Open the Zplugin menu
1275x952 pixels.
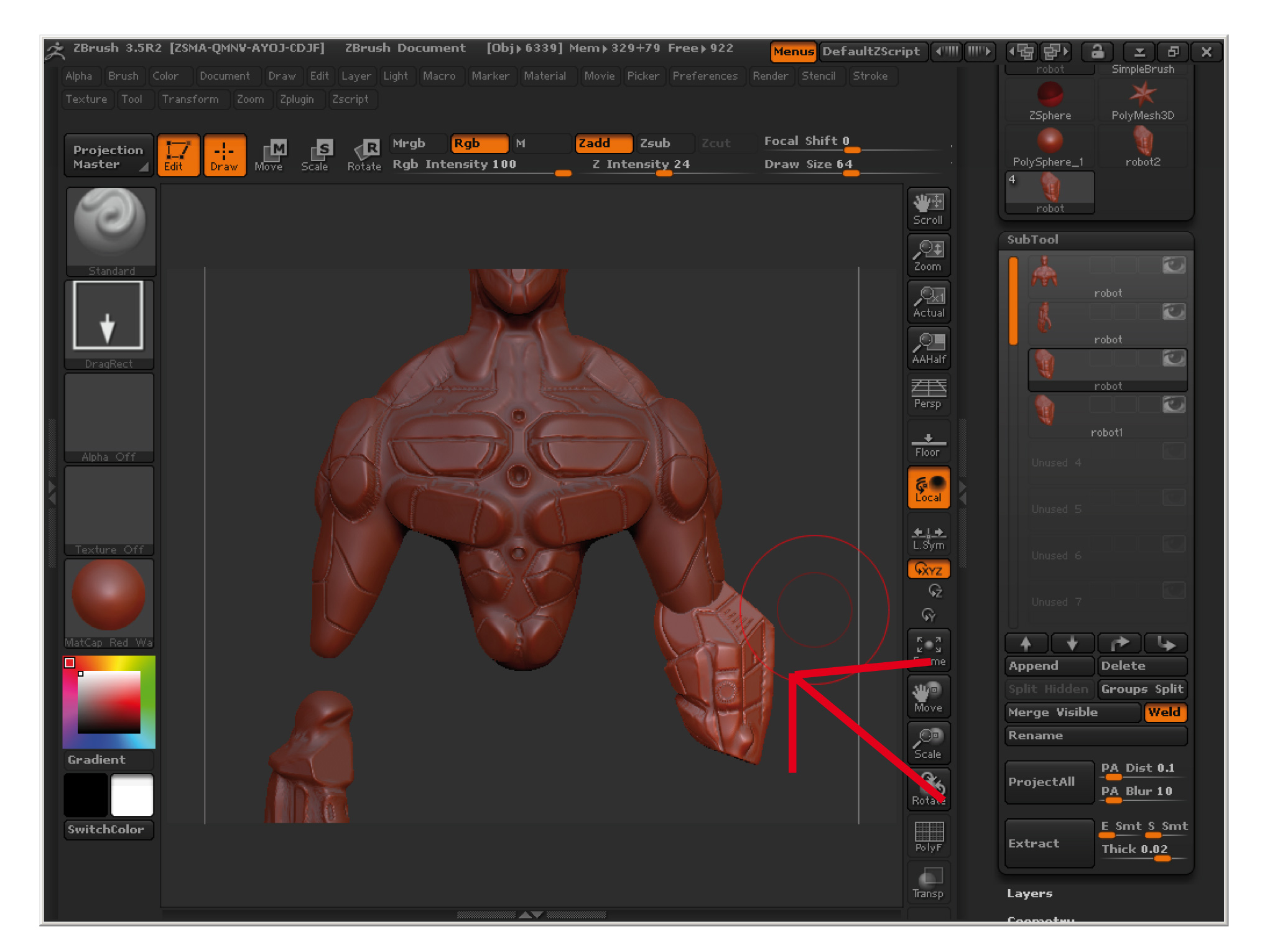297,99
